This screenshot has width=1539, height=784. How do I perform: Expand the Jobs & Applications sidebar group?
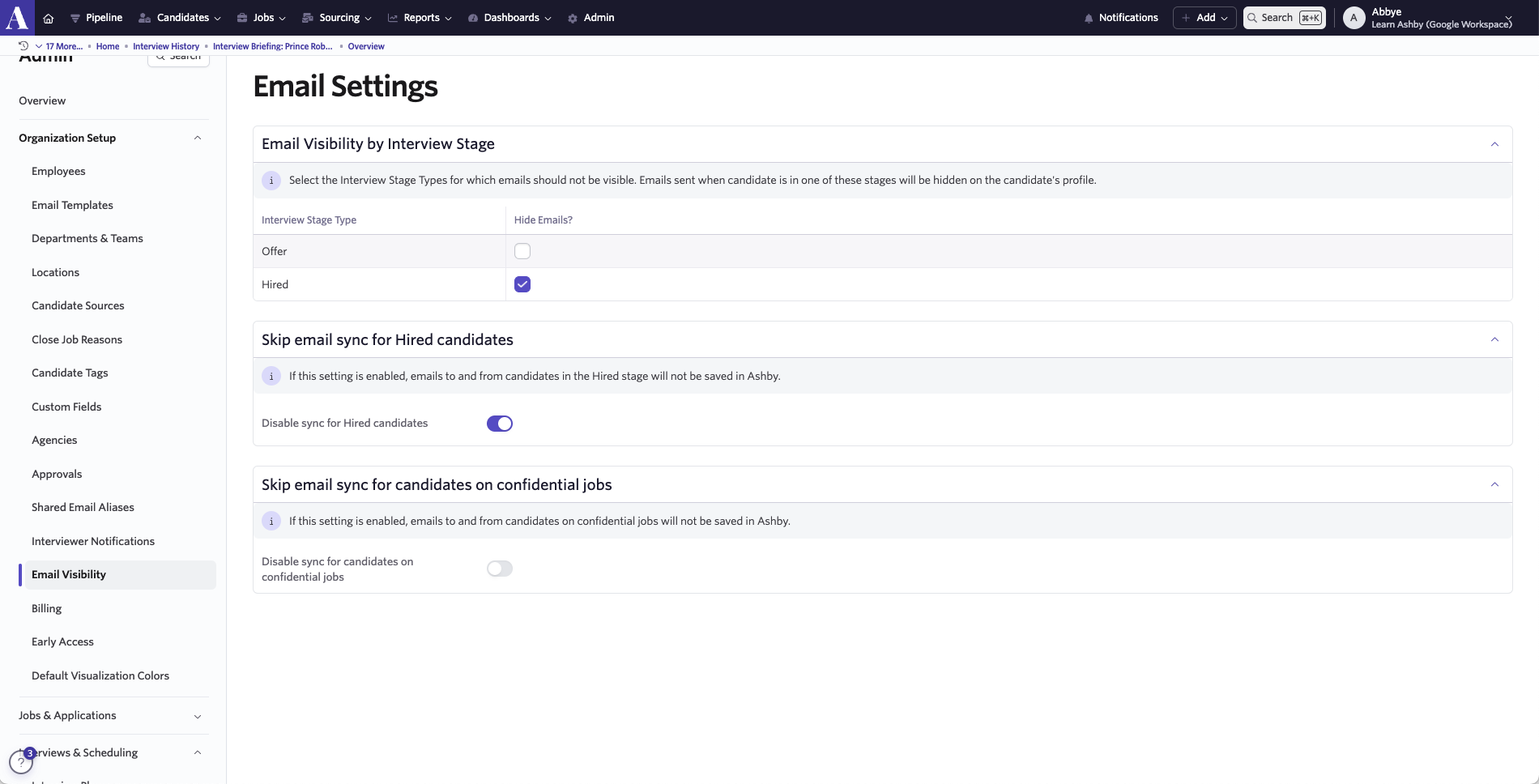click(x=198, y=716)
